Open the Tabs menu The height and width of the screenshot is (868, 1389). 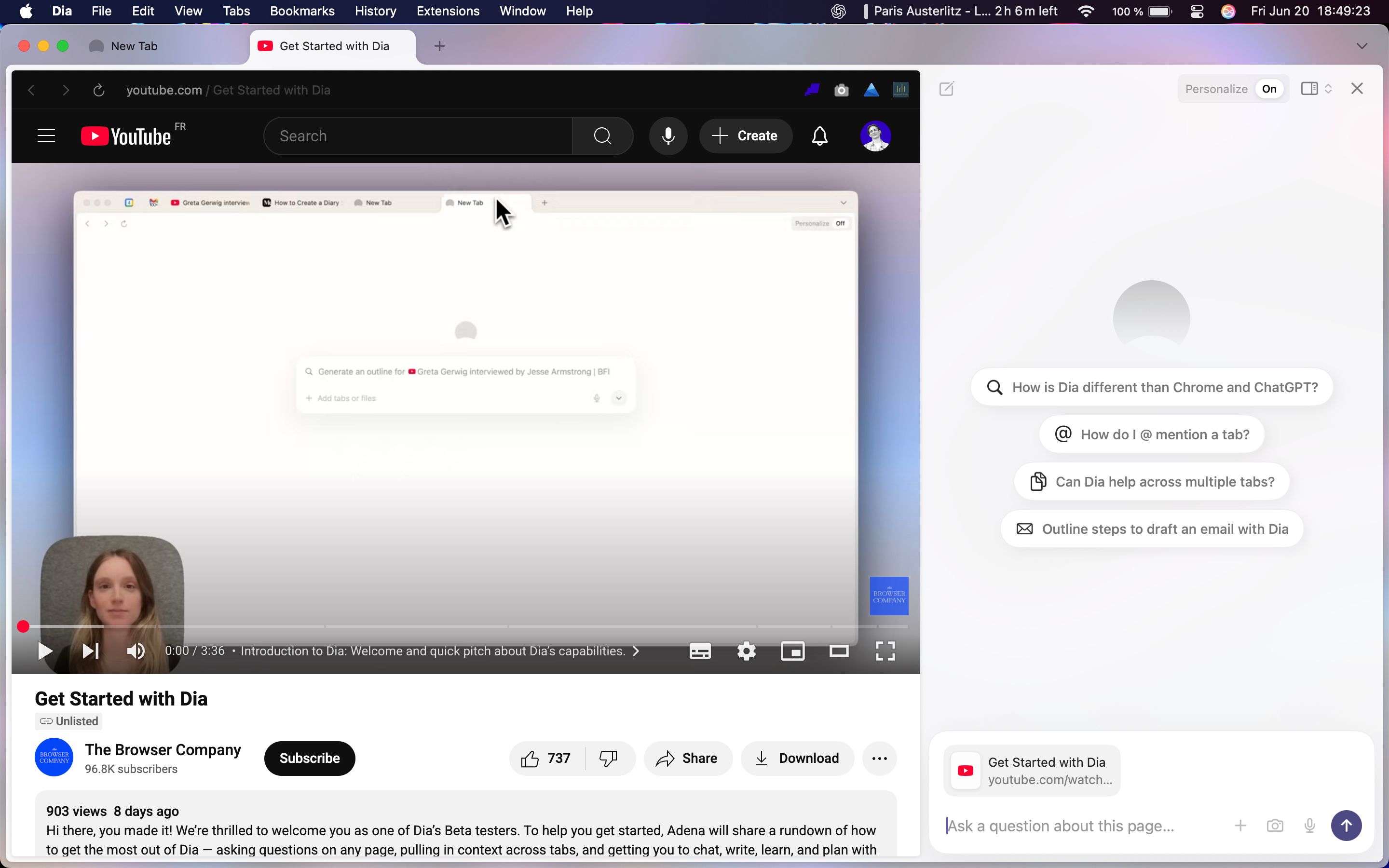pyautogui.click(x=236, y=11)
